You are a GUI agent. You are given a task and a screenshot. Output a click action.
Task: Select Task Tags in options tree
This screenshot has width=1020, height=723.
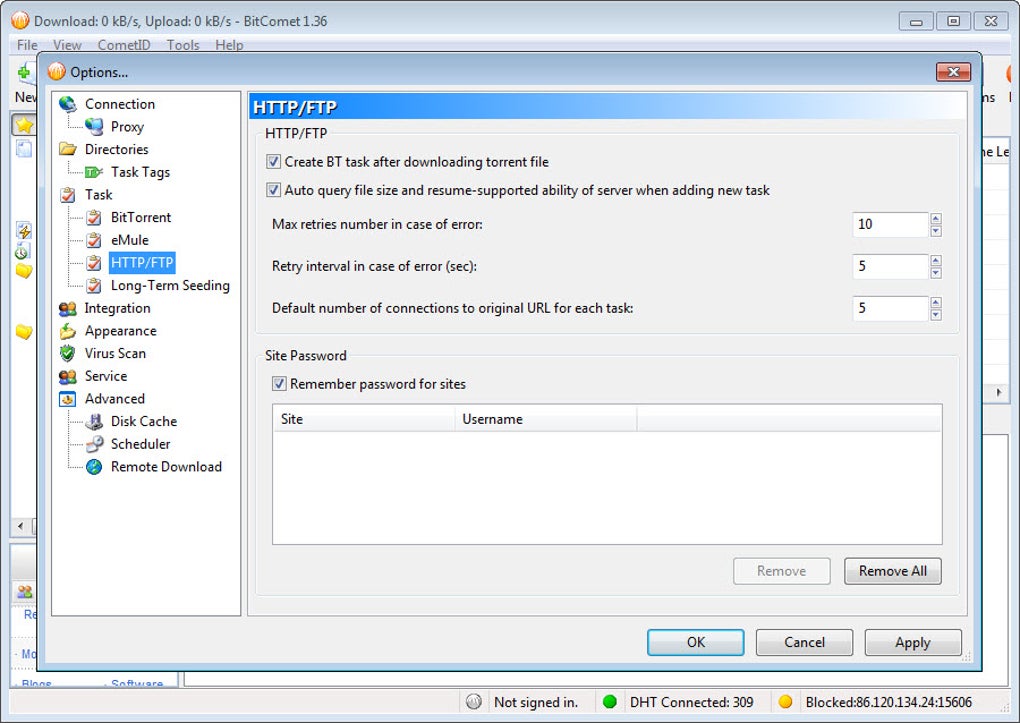[x=140, y=172]
